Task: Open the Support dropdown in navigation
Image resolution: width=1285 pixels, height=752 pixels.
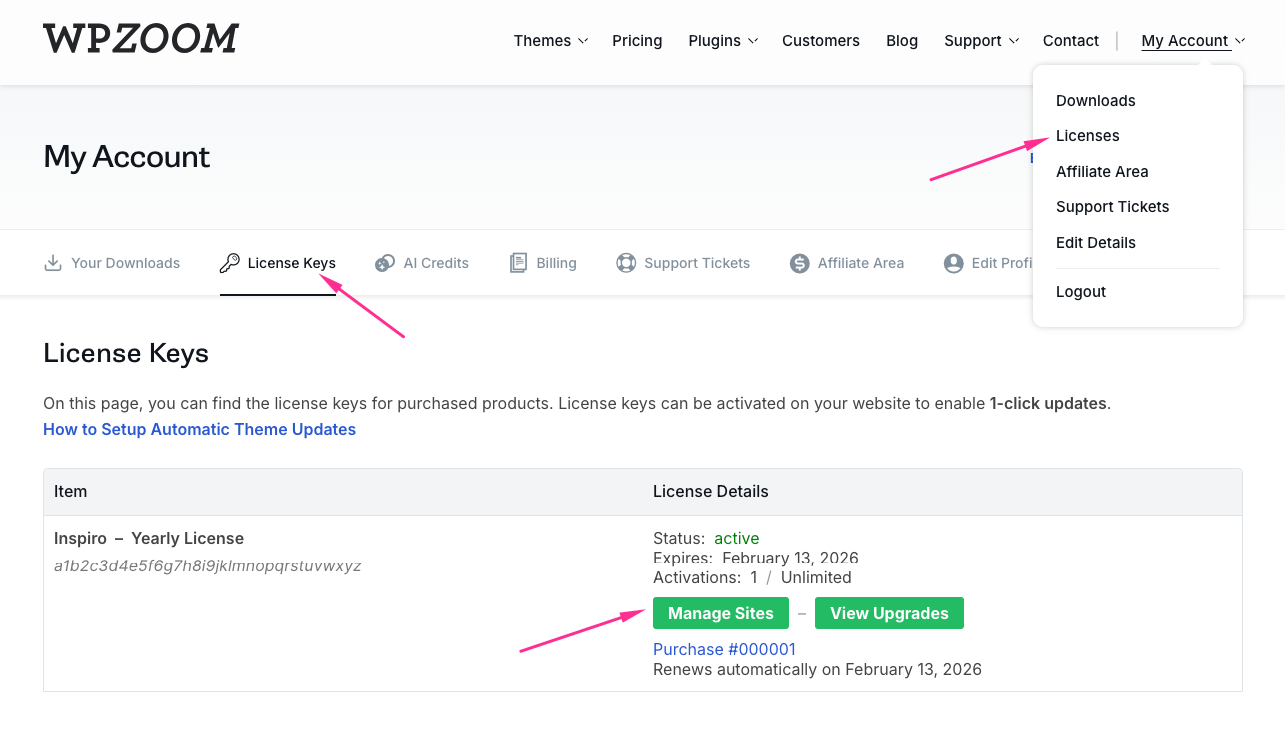Action: coord(980,41)
